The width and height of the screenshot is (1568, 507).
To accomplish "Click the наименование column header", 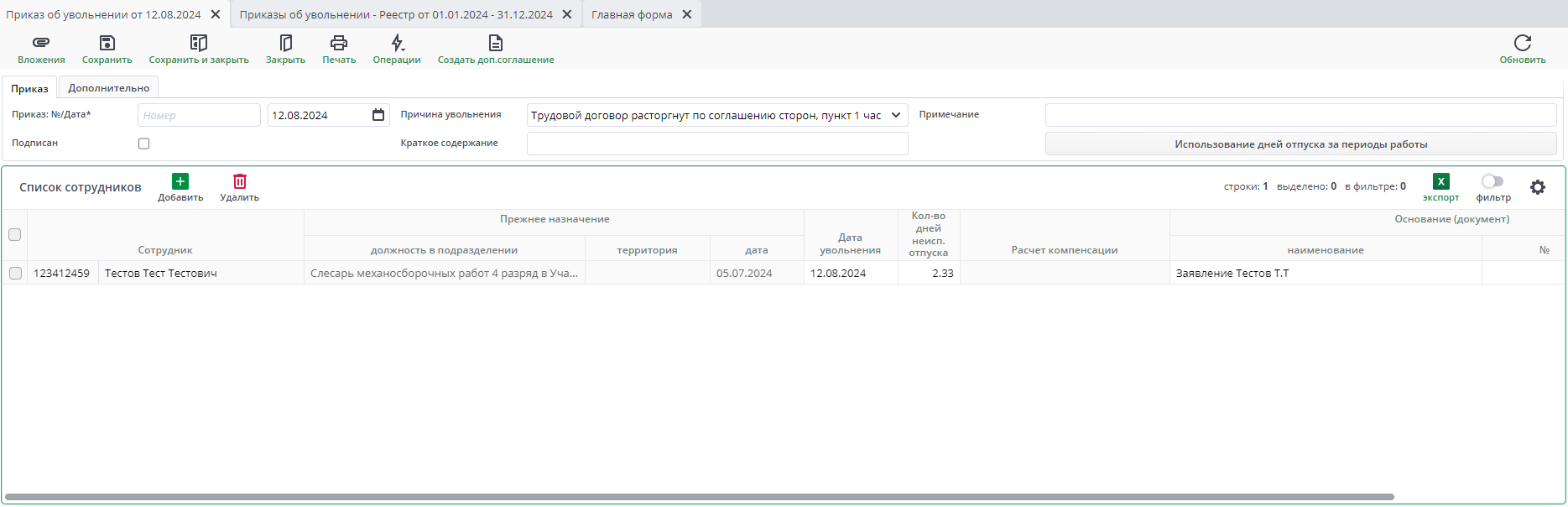I will [x=1325, y=250].
